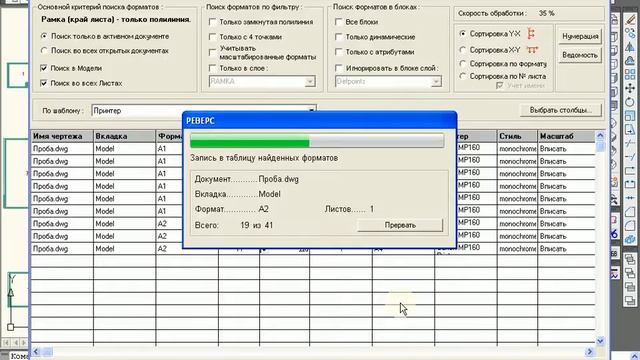The image size is (640, 360).
Task: Select the Offset tool
Action: [x=630, y=60]
